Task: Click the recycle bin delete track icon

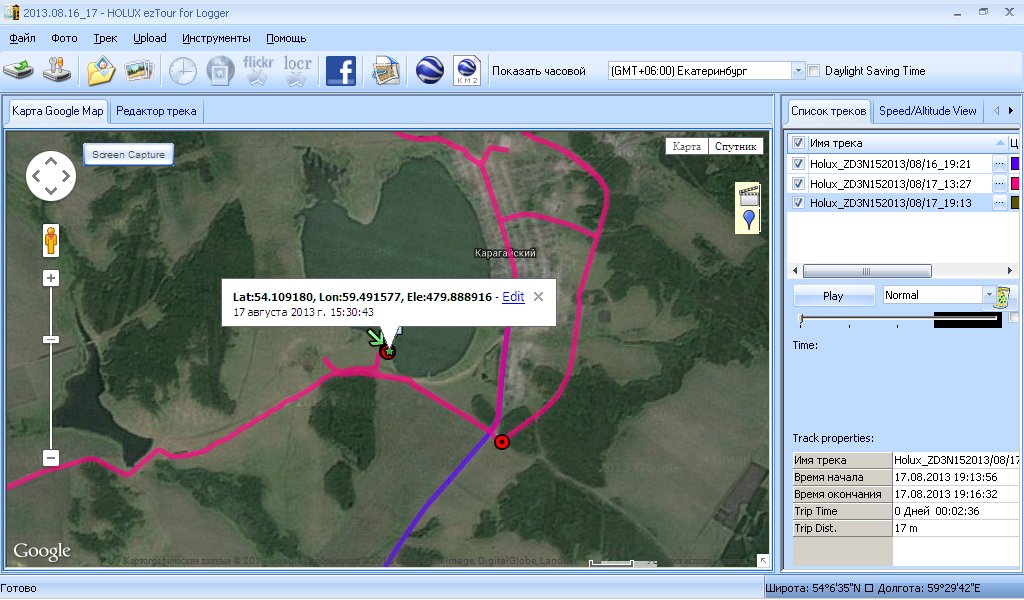Action: pos(1002,298)
